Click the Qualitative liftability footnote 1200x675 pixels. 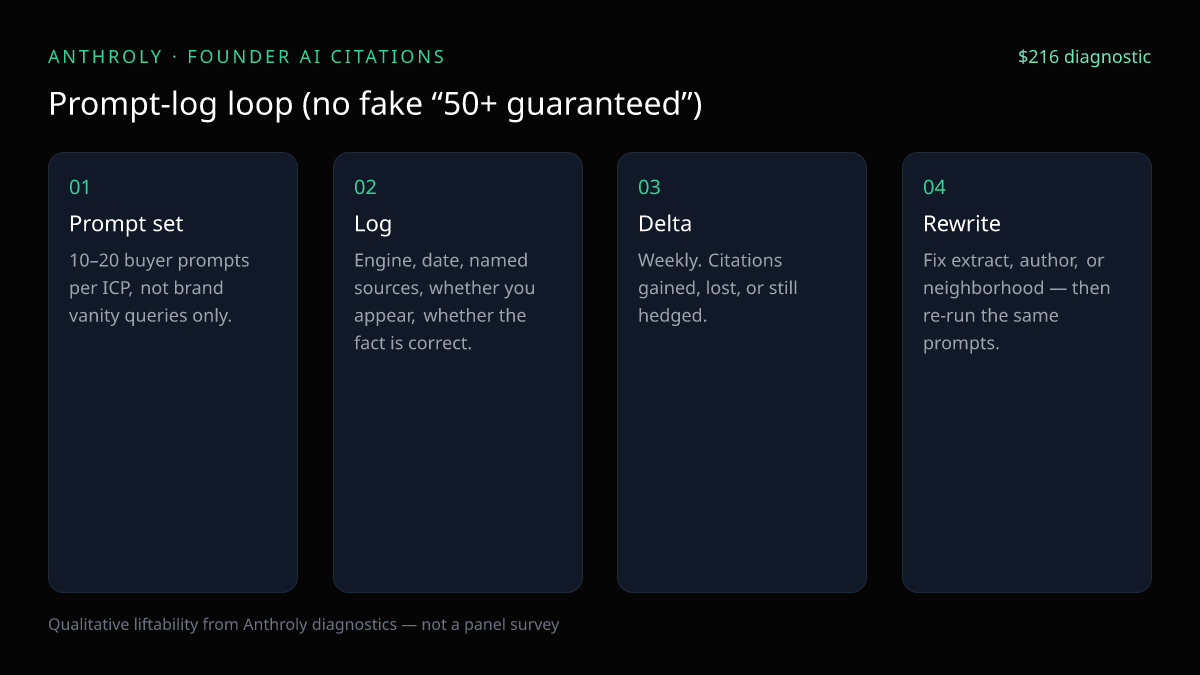[304, 625]
